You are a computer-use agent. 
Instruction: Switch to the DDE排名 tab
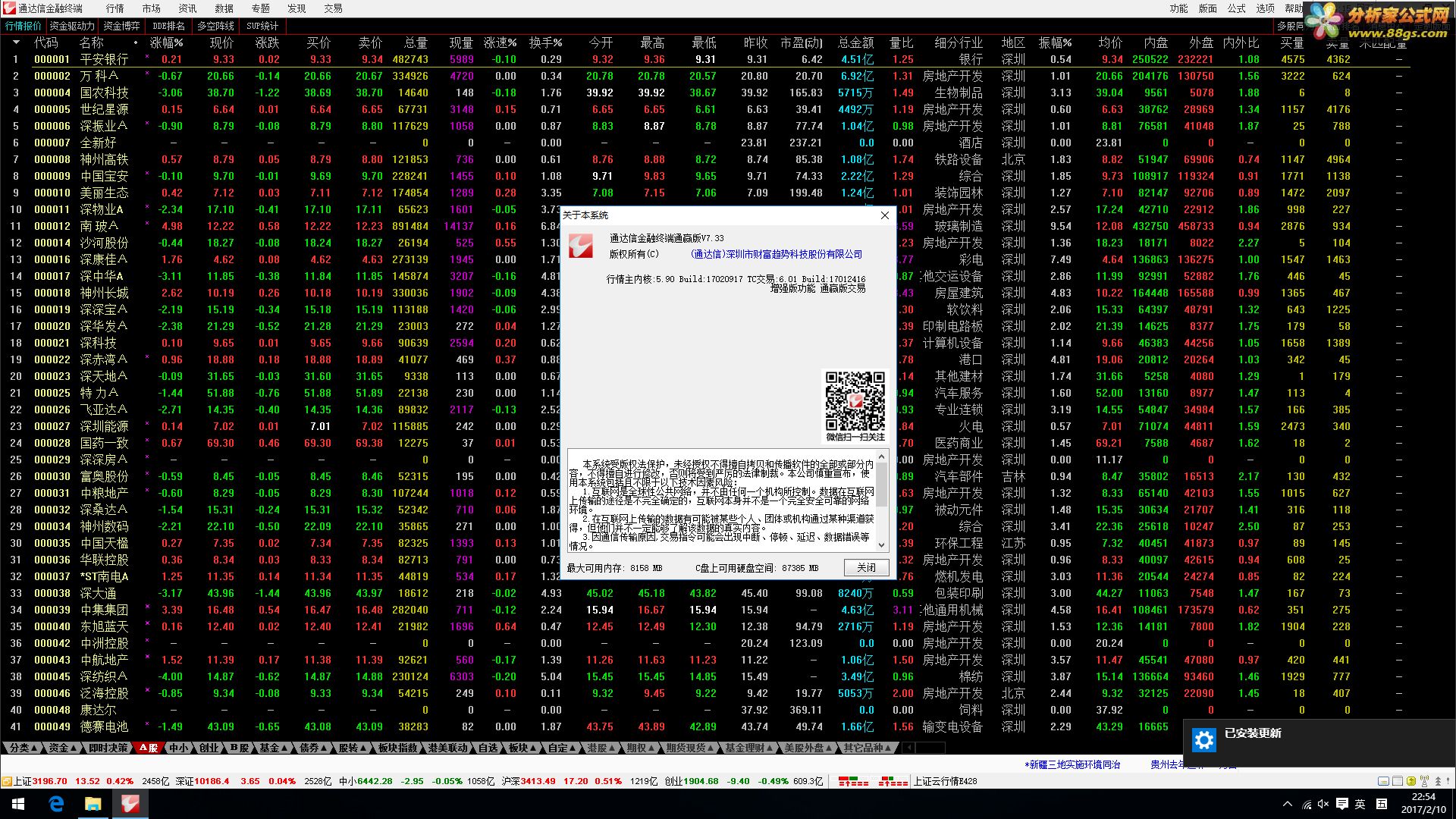pyautogui.click(x=168, y=26)
